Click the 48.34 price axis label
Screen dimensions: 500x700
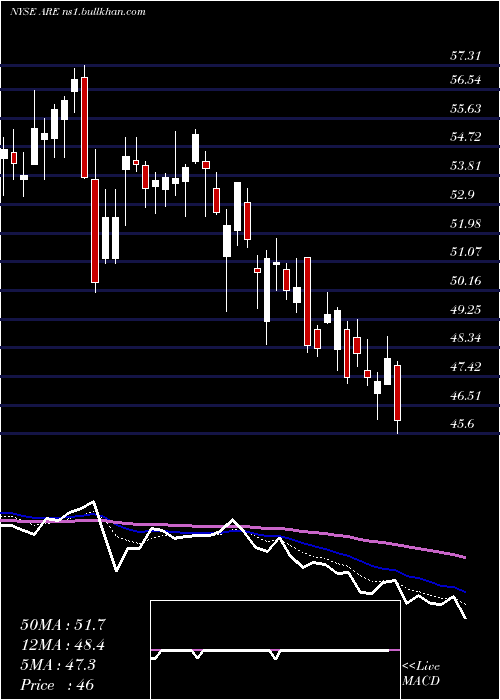(x=466, y=338)
